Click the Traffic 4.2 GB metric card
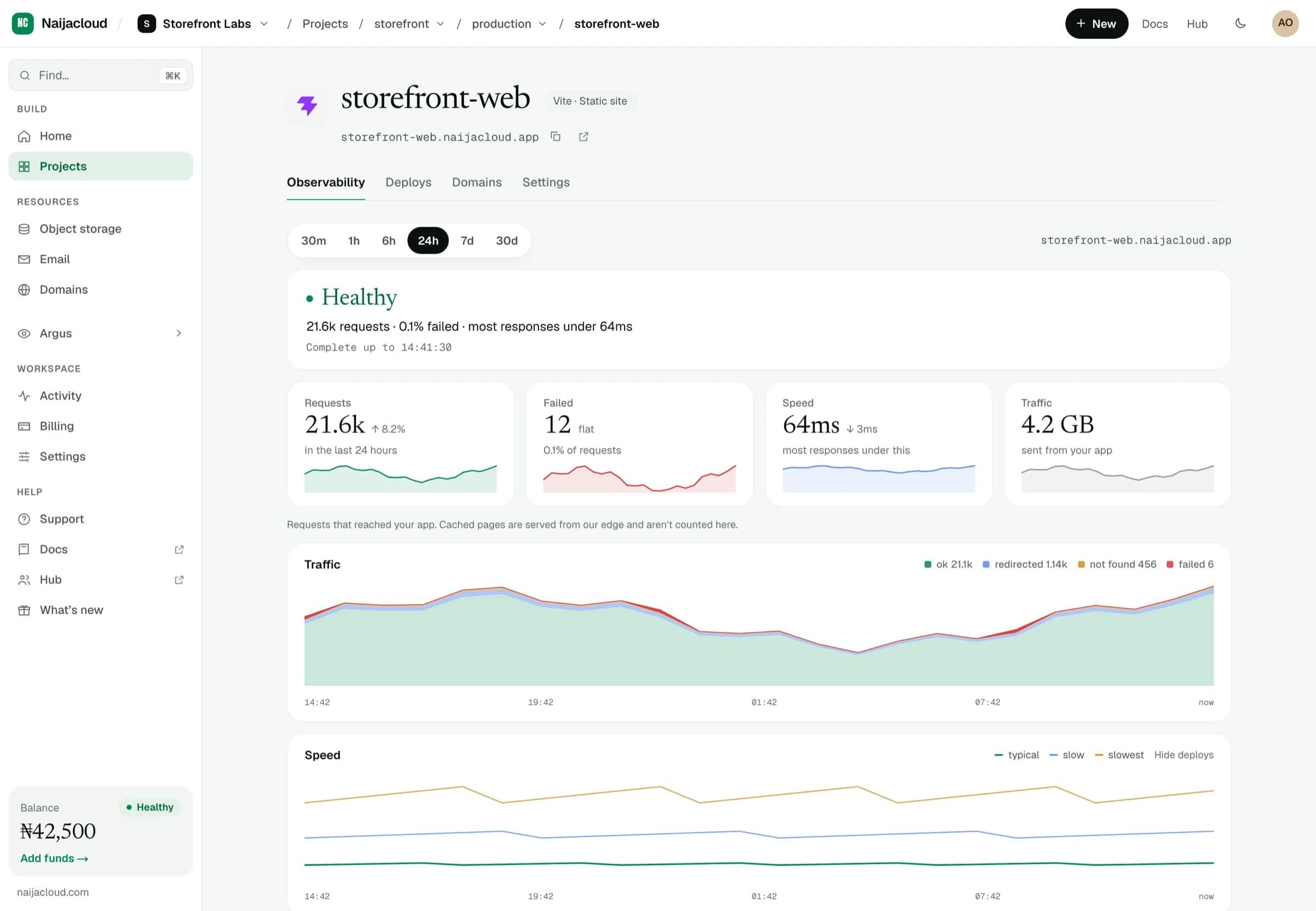 point(1117,444)
